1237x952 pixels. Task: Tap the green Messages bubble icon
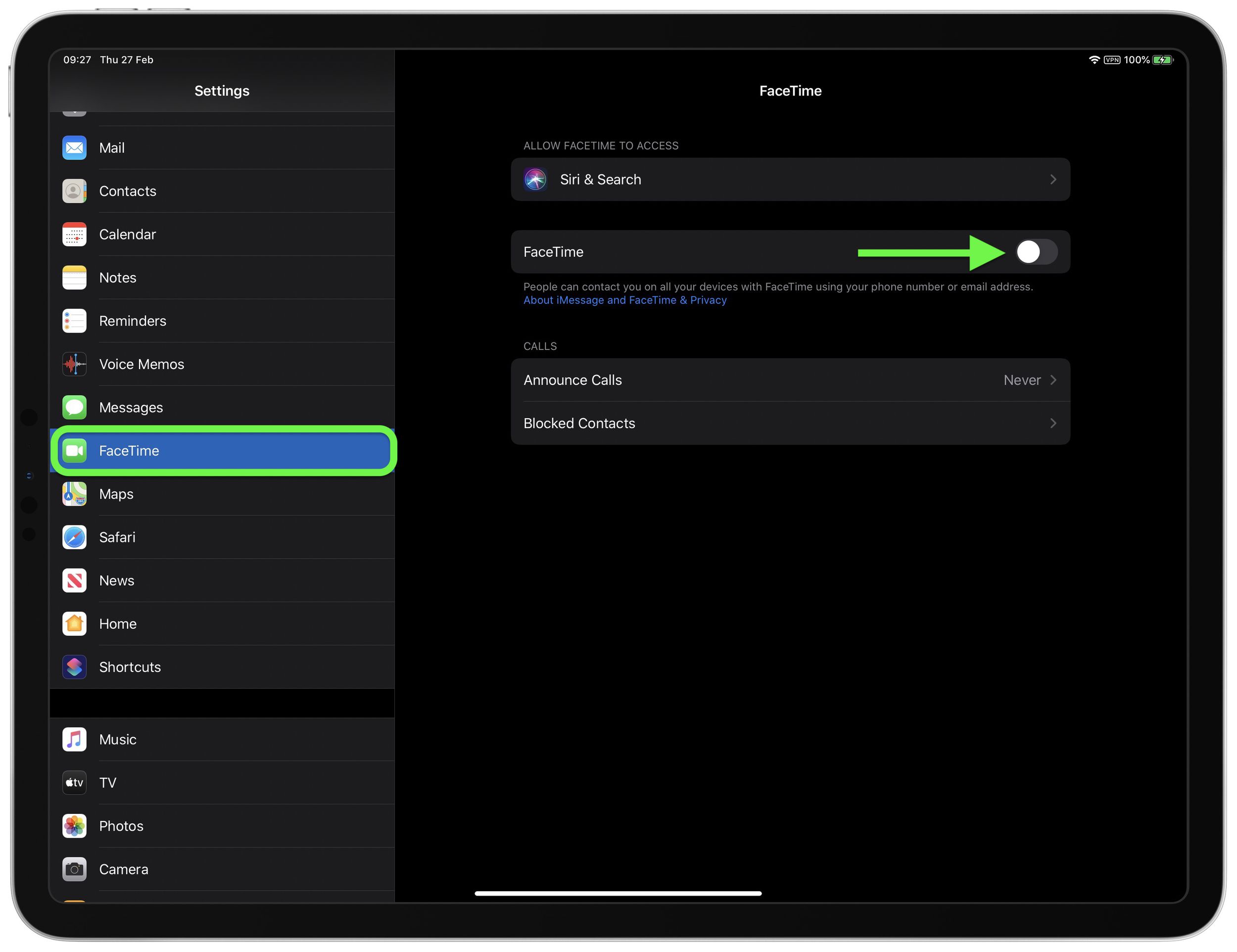point(74,408)
